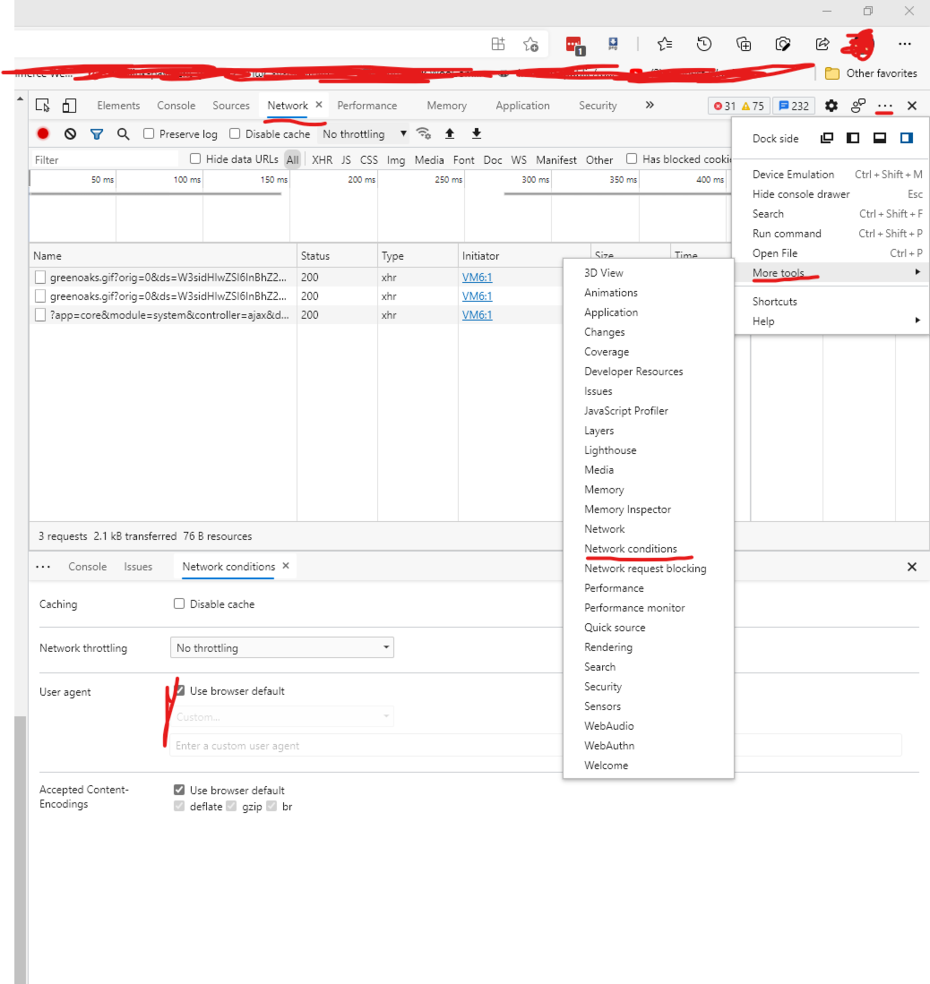Open the Network throttling dropdown in drawer
930x984 pixels.
coord(282,648)
